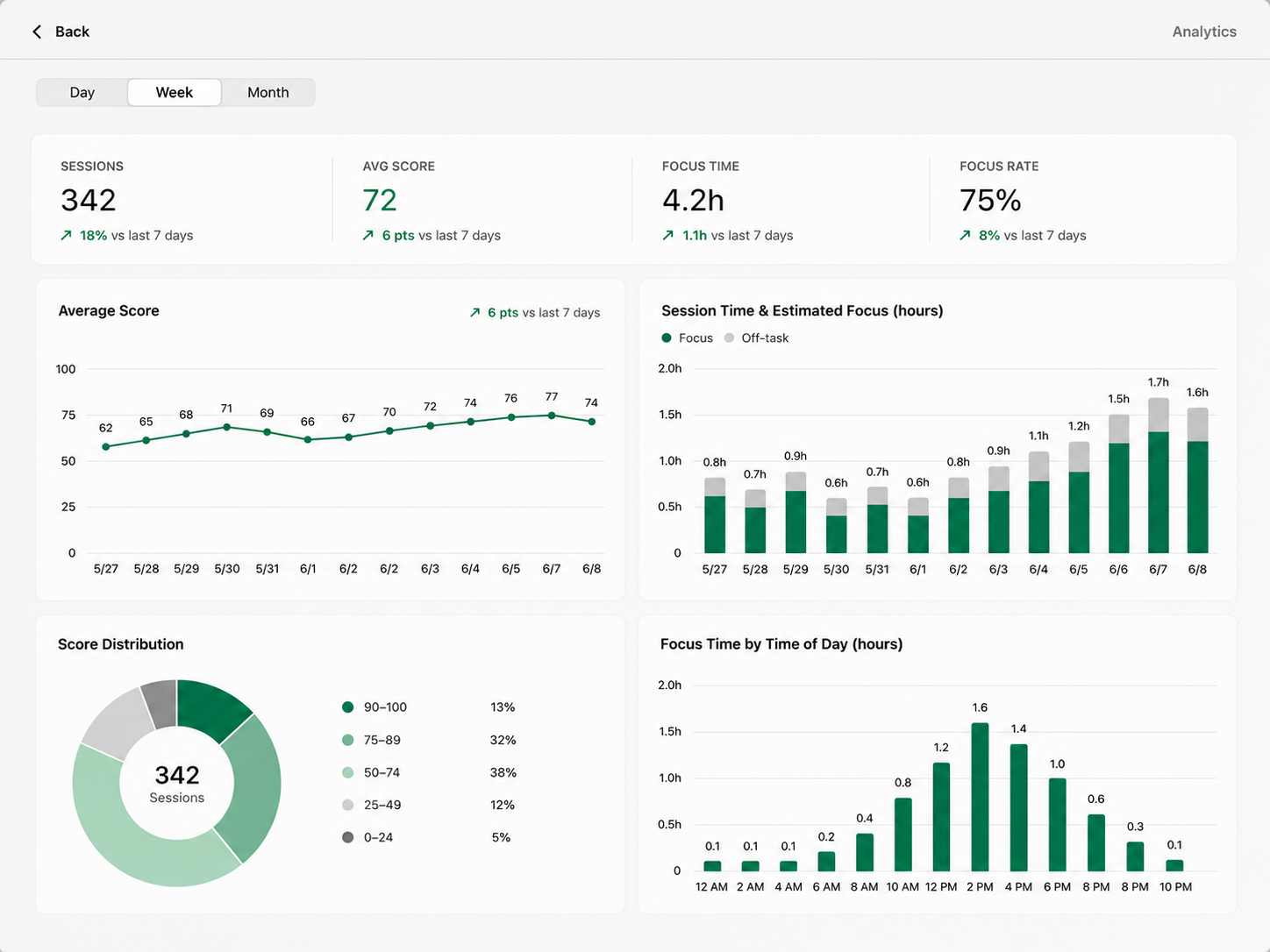
Task: Click the up arrow beside 18% in Sessions
Action: click(66, 235)
